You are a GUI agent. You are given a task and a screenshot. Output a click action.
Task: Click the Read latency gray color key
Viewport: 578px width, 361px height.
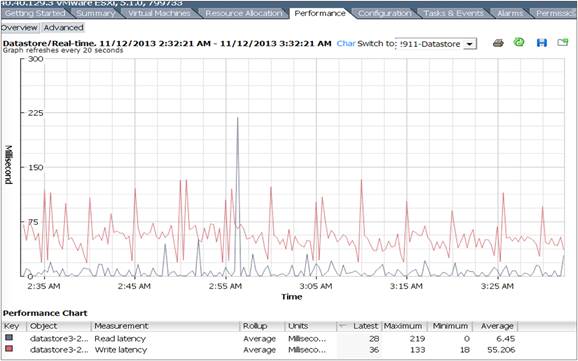(x=8, y=337)
